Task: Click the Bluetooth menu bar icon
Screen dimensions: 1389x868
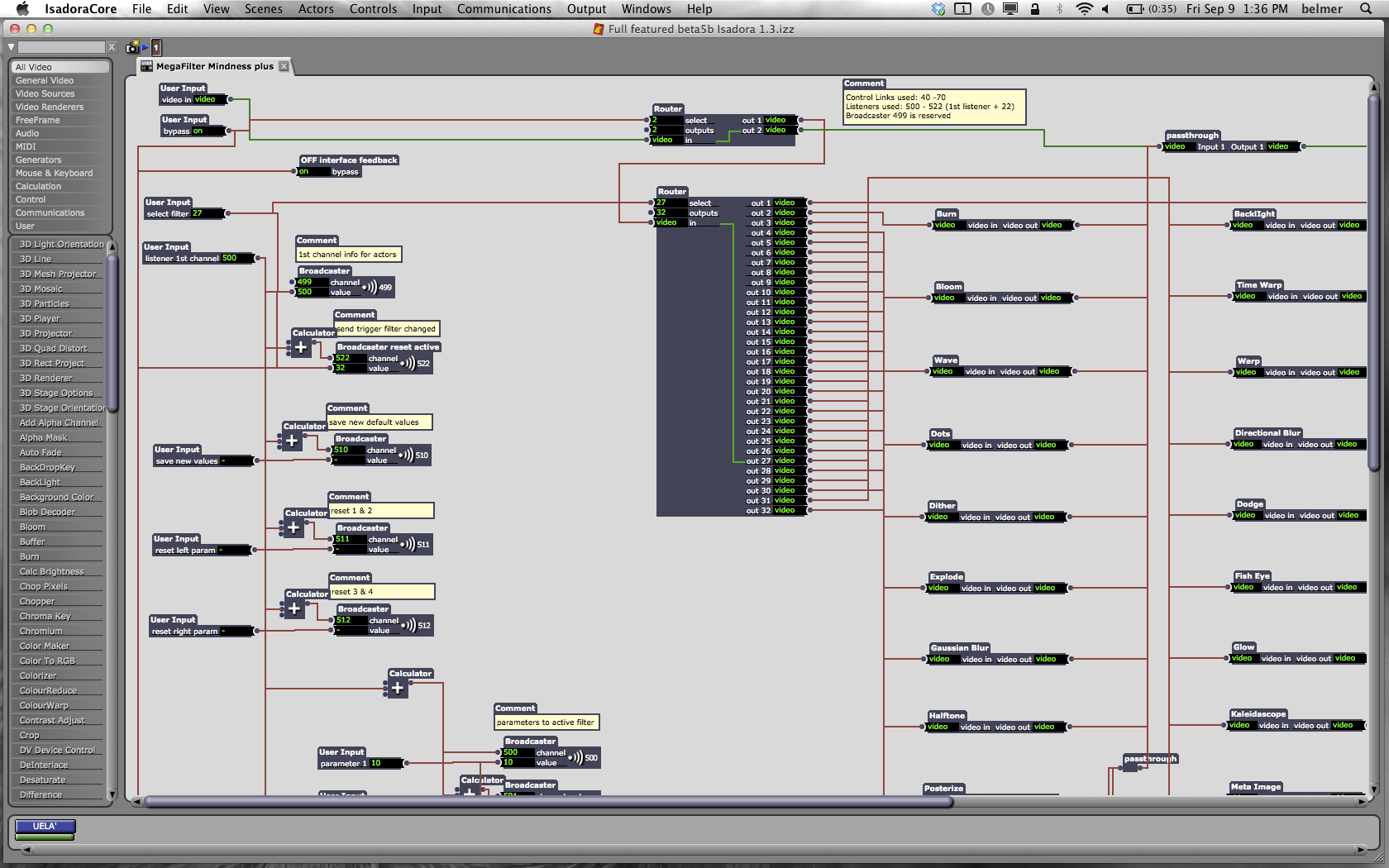Action: (x=1059, y=9)
